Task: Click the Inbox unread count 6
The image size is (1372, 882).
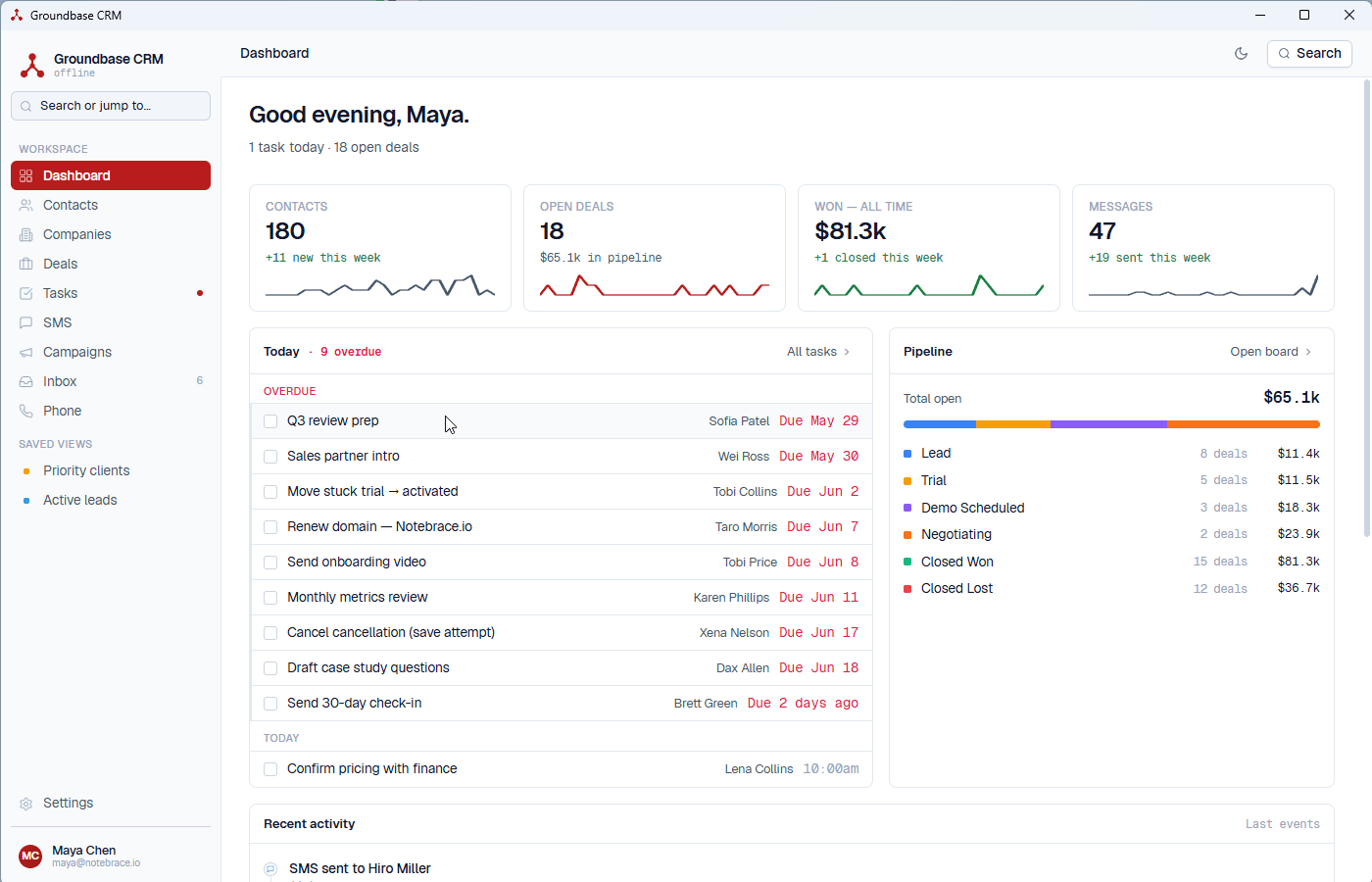Action: coord(200,381)
